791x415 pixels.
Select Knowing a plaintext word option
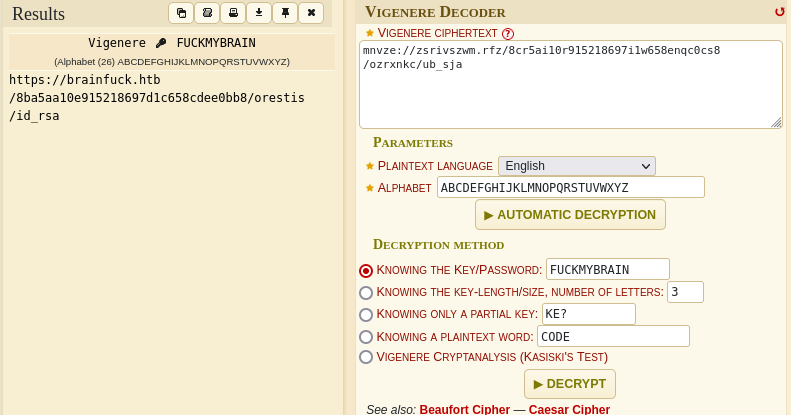pos(366,337)
